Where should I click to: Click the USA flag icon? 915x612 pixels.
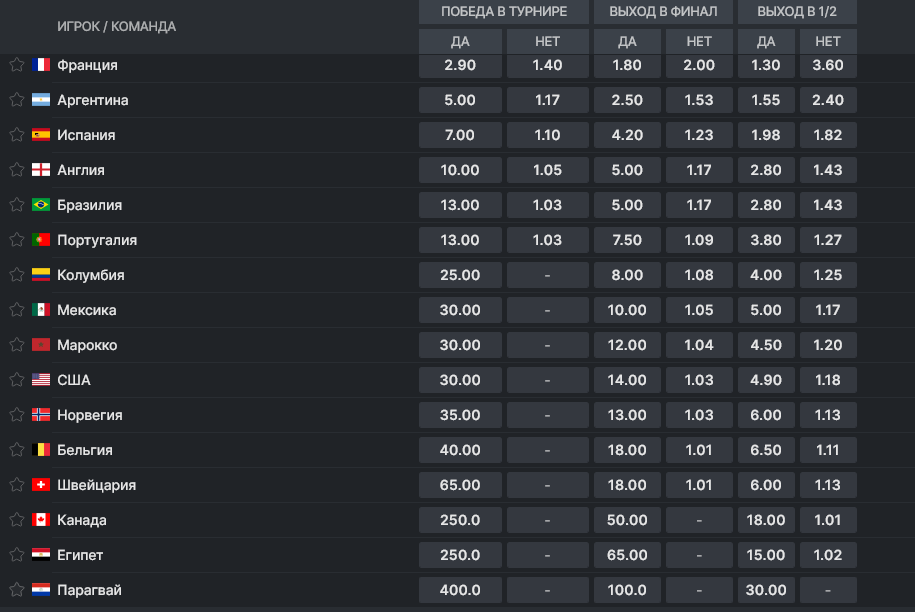coord(41,380)
